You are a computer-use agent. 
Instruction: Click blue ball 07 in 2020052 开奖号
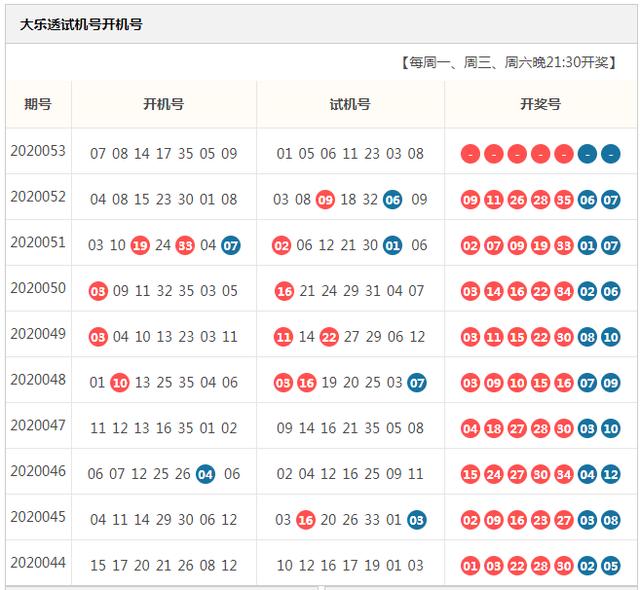click(611, 200)
